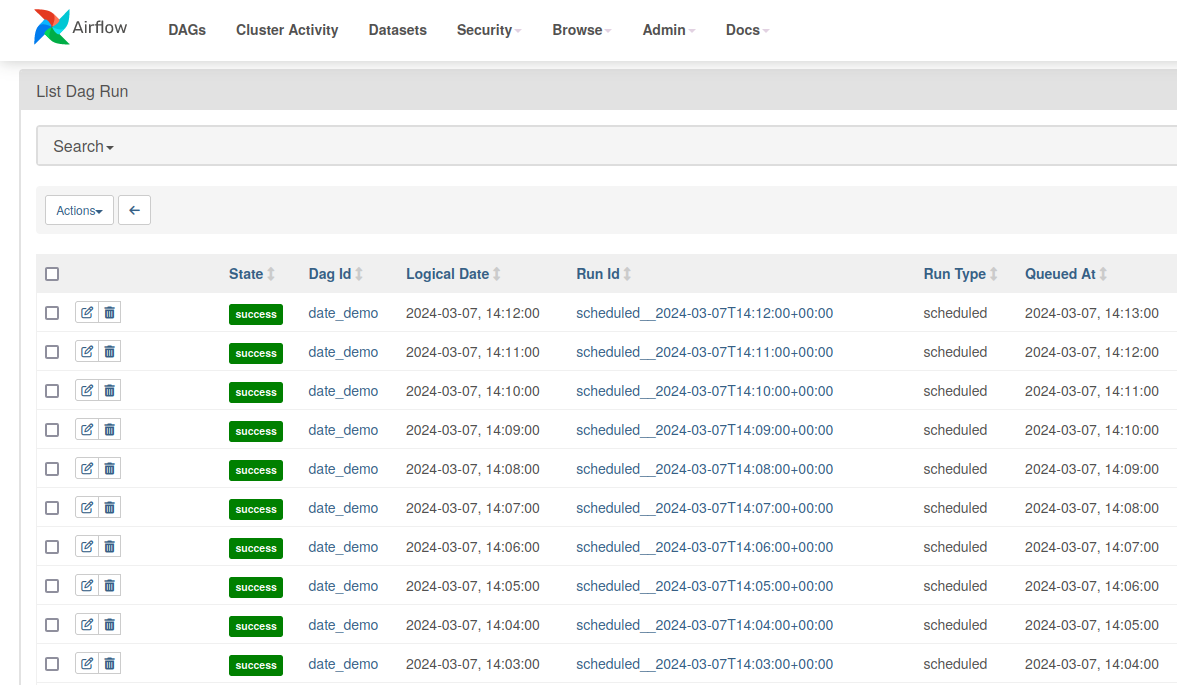This screenshot has width=1177, height=685.
Task: Toggle the select-all header checkbox
Action: pos(52,274)
